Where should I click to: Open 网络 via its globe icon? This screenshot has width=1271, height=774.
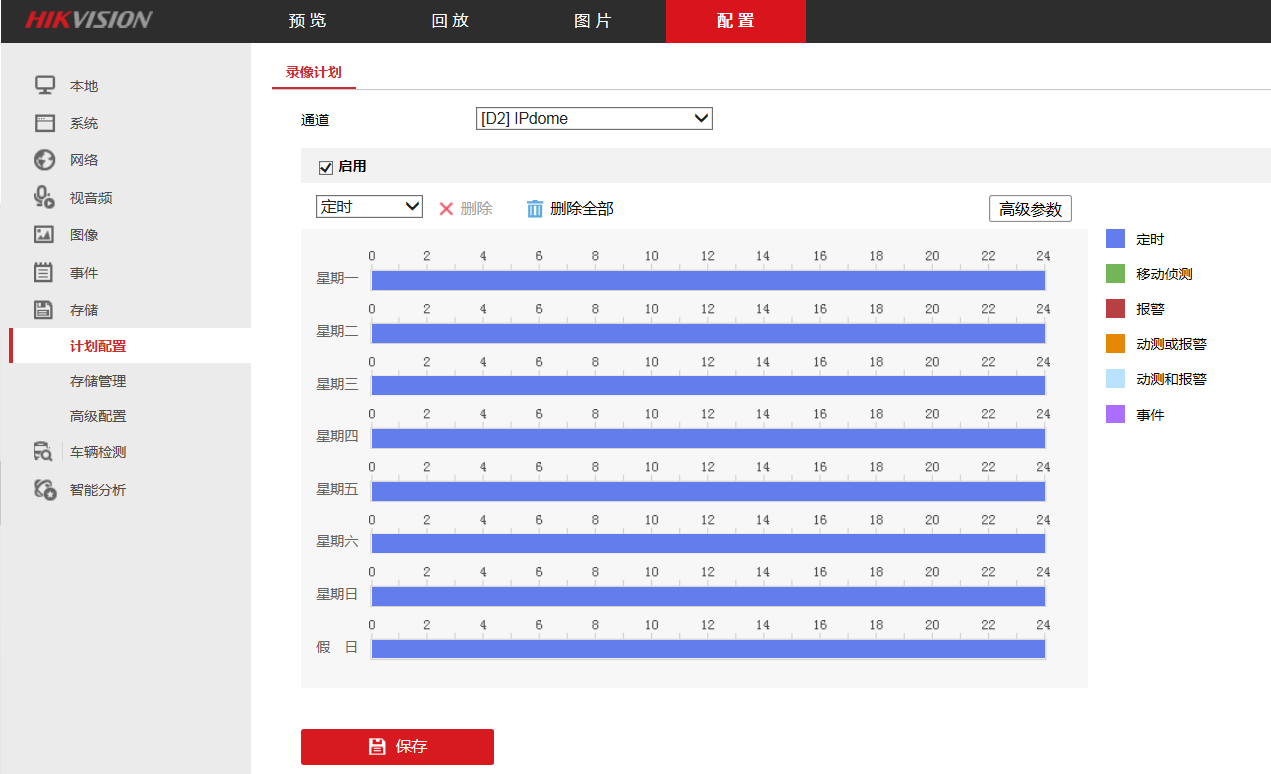coord(44,160)
